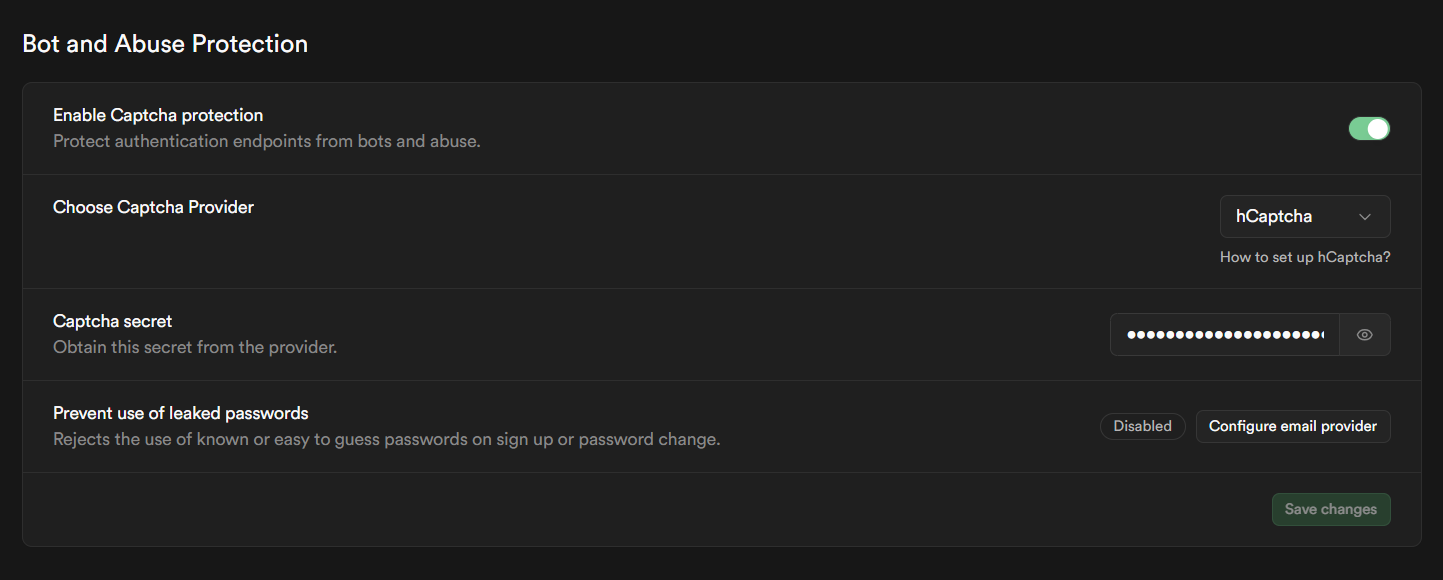Click the 'Bot and Abuse Protection' heading
Screen dimensions: 1443x580
pos(165,44)
